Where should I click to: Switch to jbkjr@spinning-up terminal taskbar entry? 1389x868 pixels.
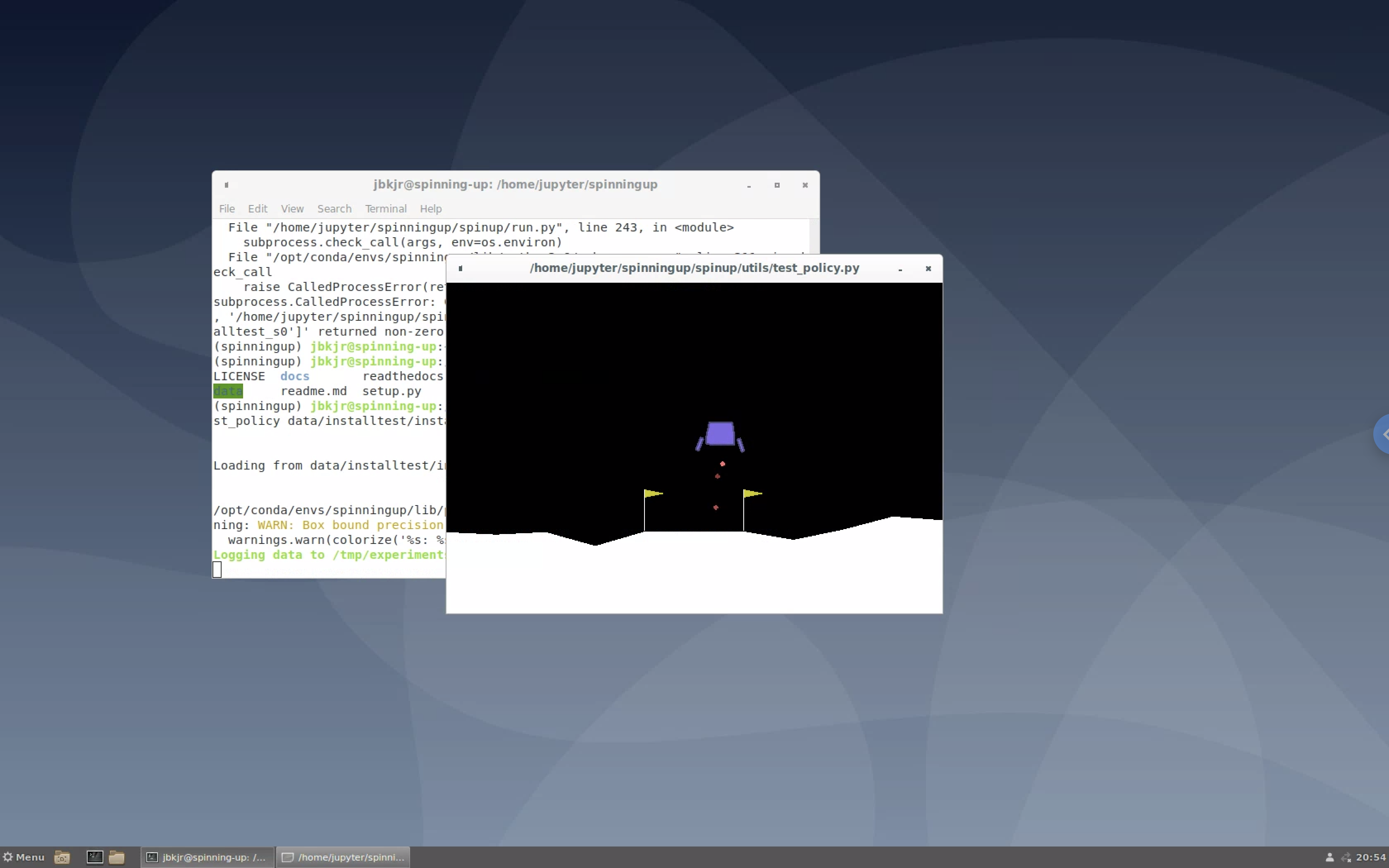(207, 857)
